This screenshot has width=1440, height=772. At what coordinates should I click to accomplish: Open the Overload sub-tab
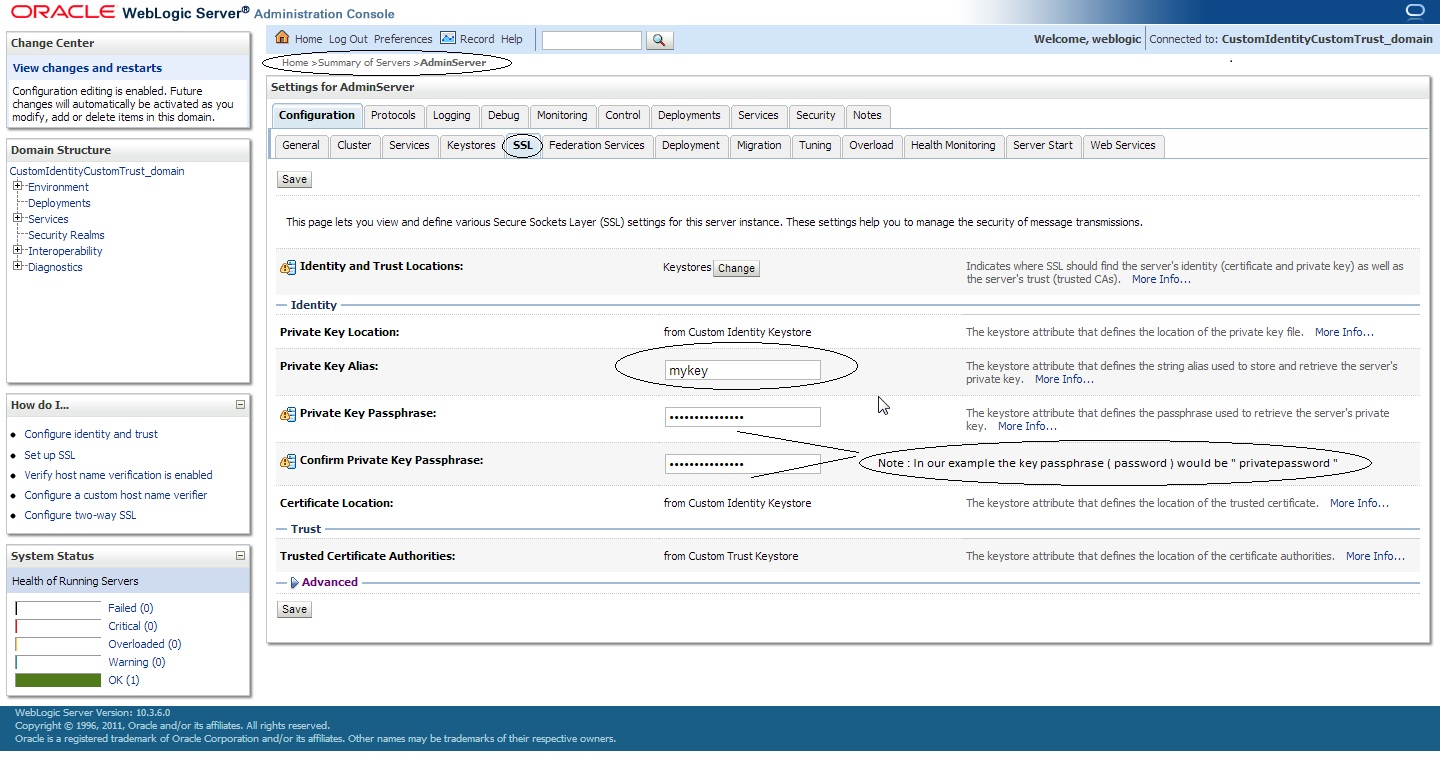(x=871, y=146)
